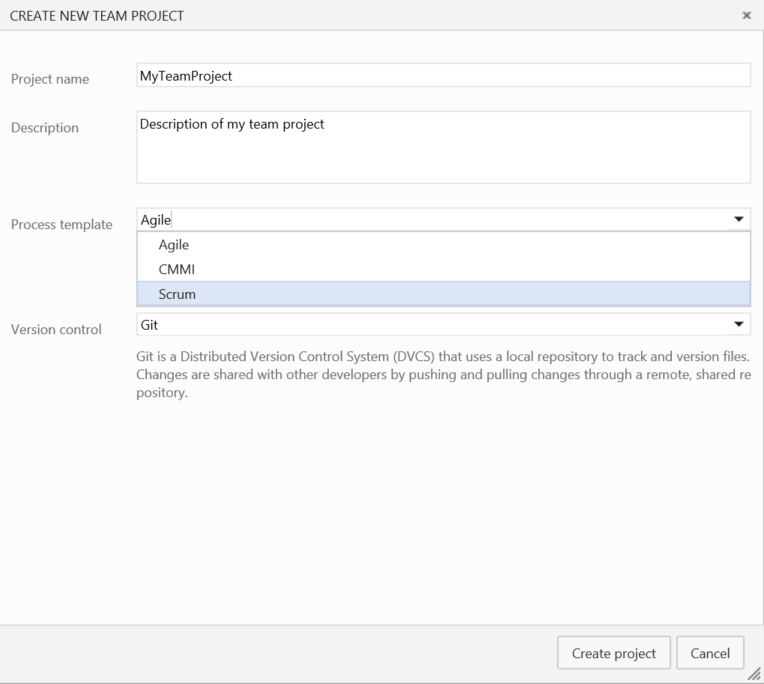Viewport: 764px width, 684px height.
Task: Click the Project name input field
Action: [x=443, y=76]
